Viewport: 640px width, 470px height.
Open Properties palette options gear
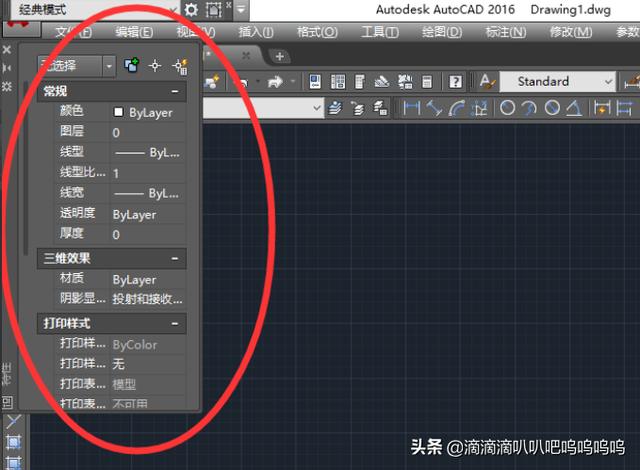click(x=7, y=86)
